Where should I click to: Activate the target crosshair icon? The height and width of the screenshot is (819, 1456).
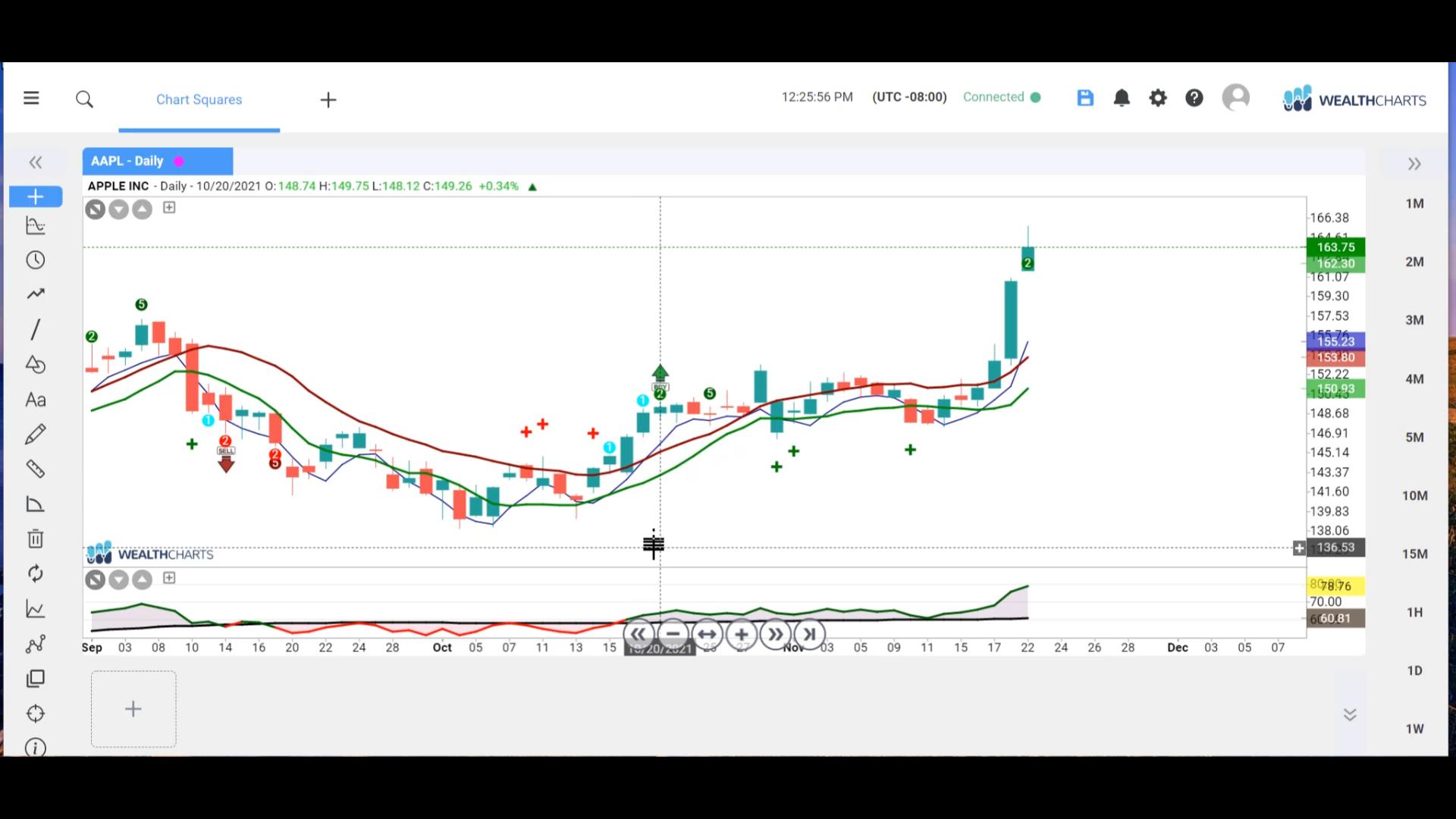(36, 714)
